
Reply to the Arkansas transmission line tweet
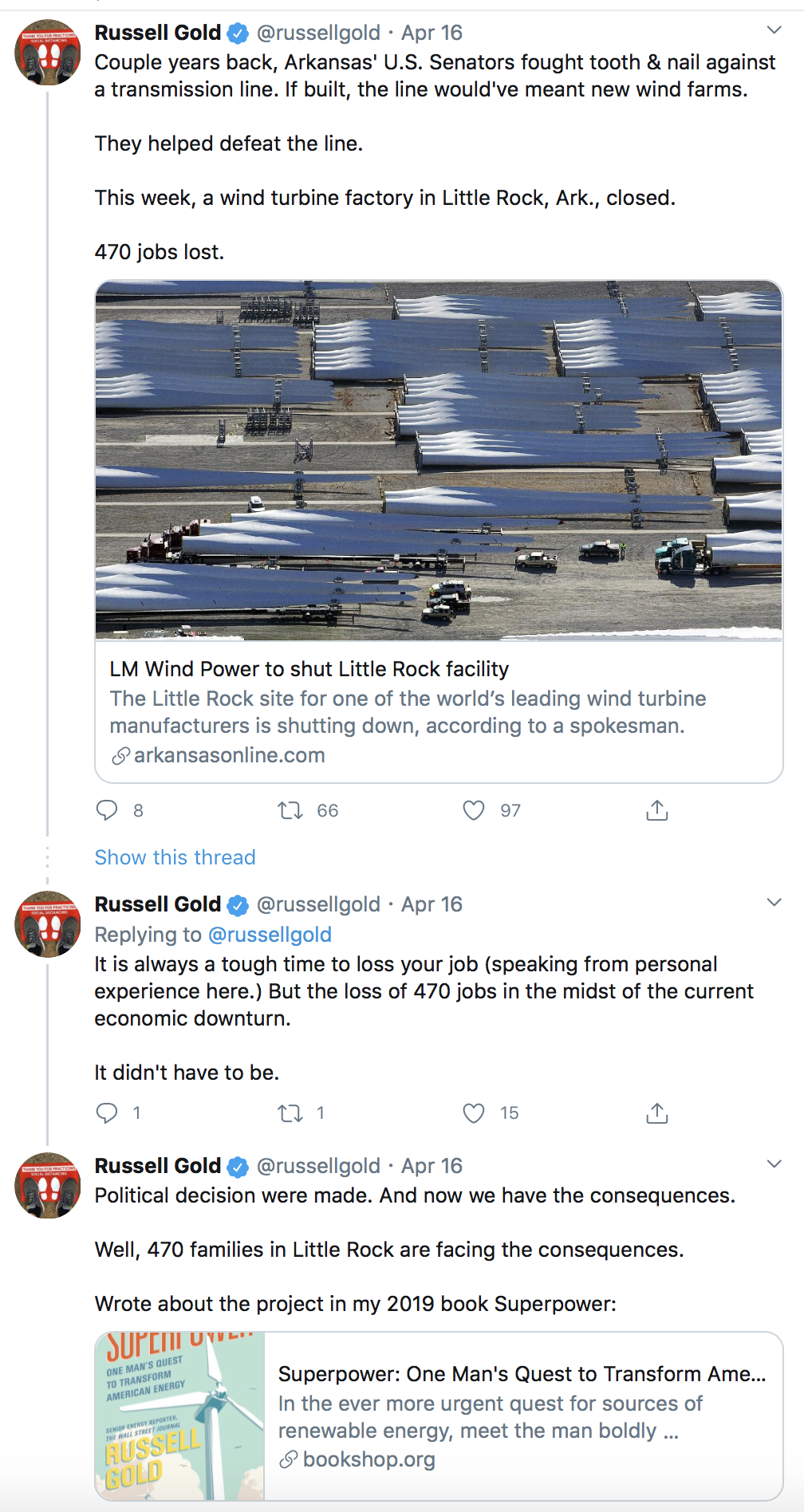tap(107, 810)
